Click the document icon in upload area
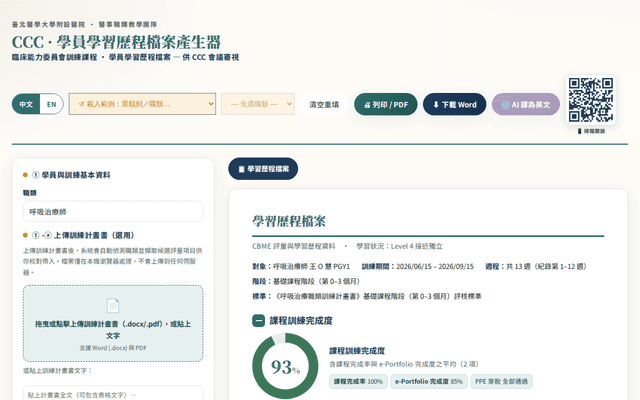Screen dimensions: 640x400 tap(113, 305)
